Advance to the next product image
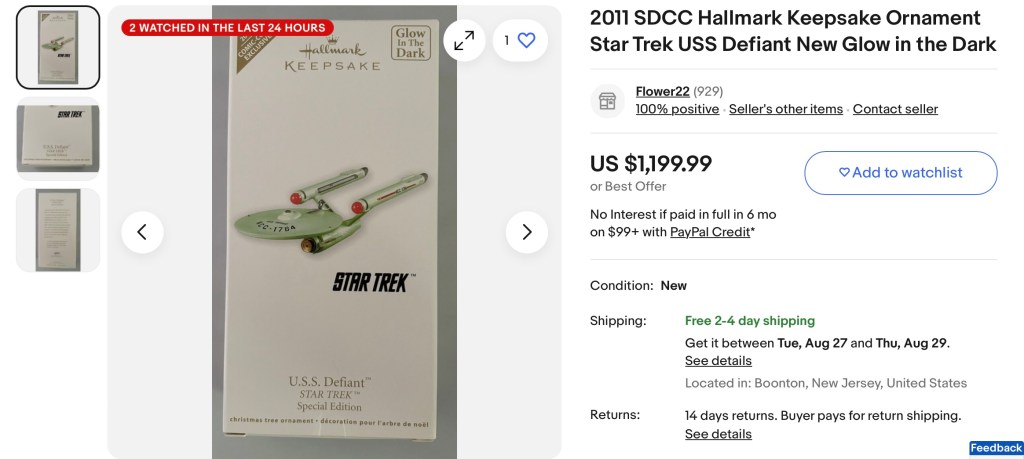Screen dimensions: 1024x459 tap(526, 232)
